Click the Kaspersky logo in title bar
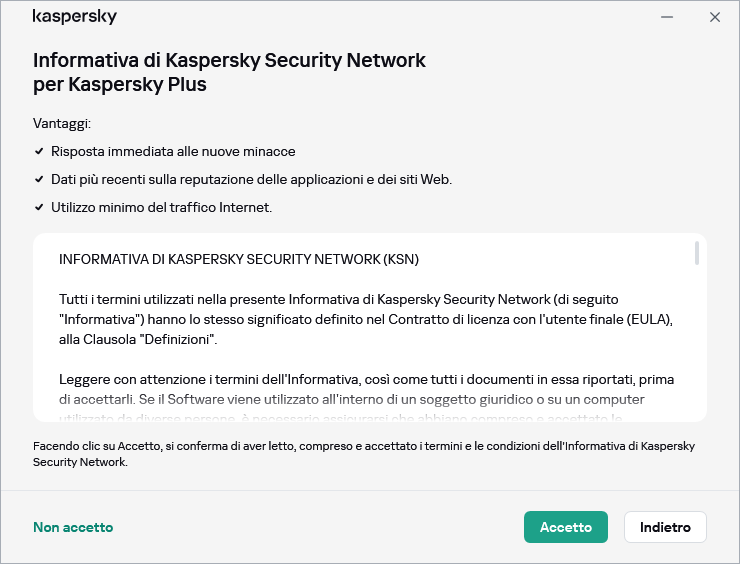The image size is (740, 564). [75, 17]
